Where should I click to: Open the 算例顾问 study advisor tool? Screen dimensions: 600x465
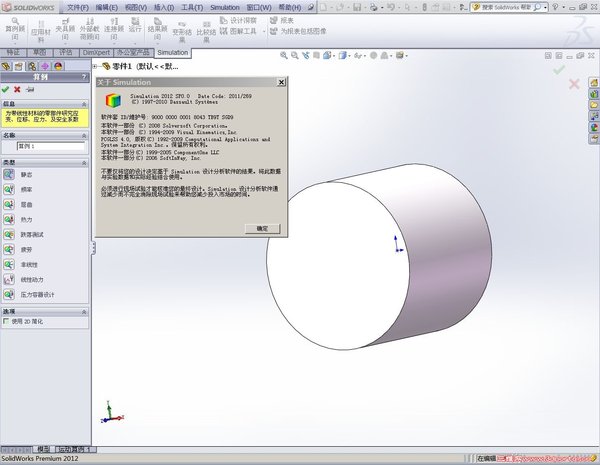(x=15, y=29)
